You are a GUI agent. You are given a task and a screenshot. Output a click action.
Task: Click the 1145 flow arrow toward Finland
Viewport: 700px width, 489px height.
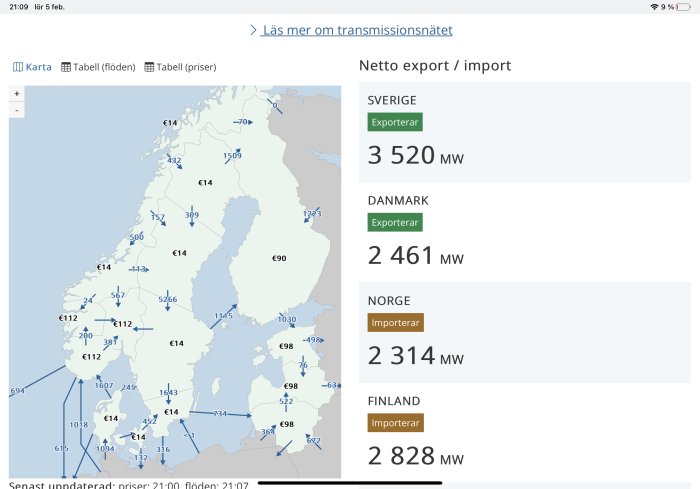click(224, 316)
